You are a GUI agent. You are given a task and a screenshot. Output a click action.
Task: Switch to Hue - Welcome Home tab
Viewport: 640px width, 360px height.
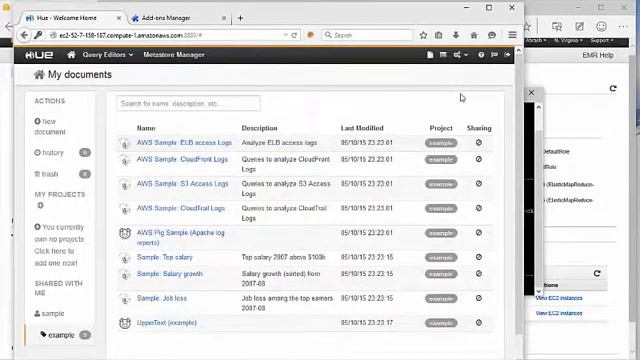73,18
